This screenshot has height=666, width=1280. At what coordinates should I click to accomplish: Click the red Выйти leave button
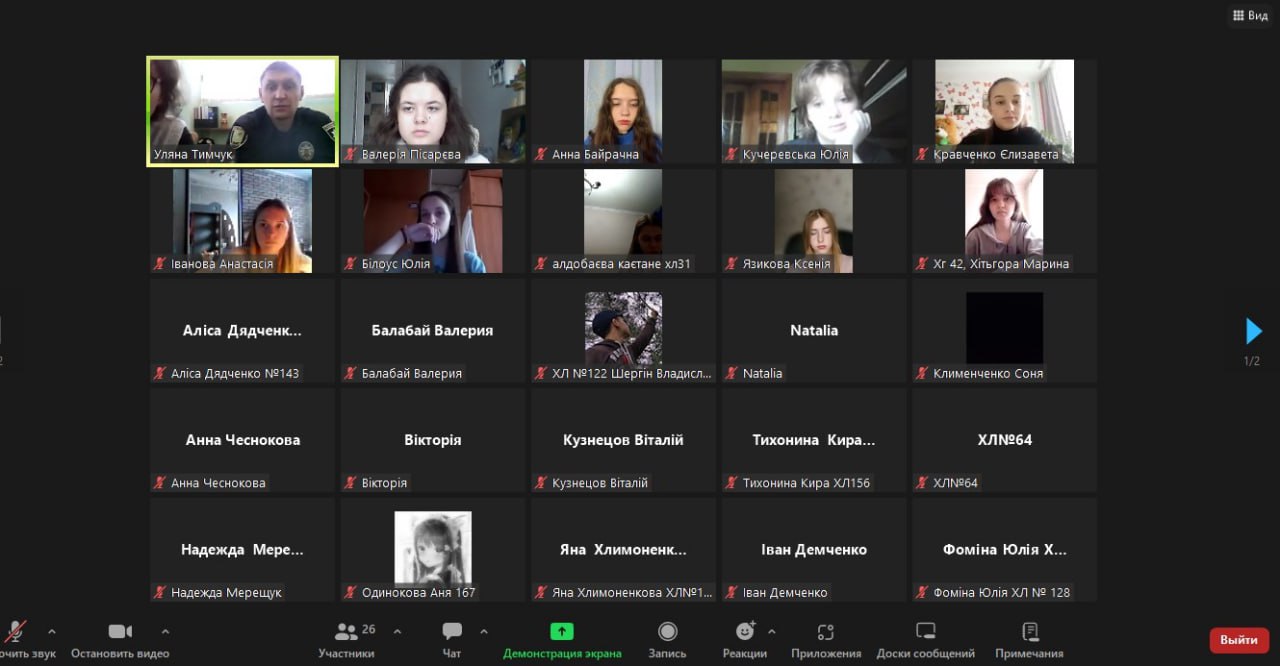click(1238, 640)
